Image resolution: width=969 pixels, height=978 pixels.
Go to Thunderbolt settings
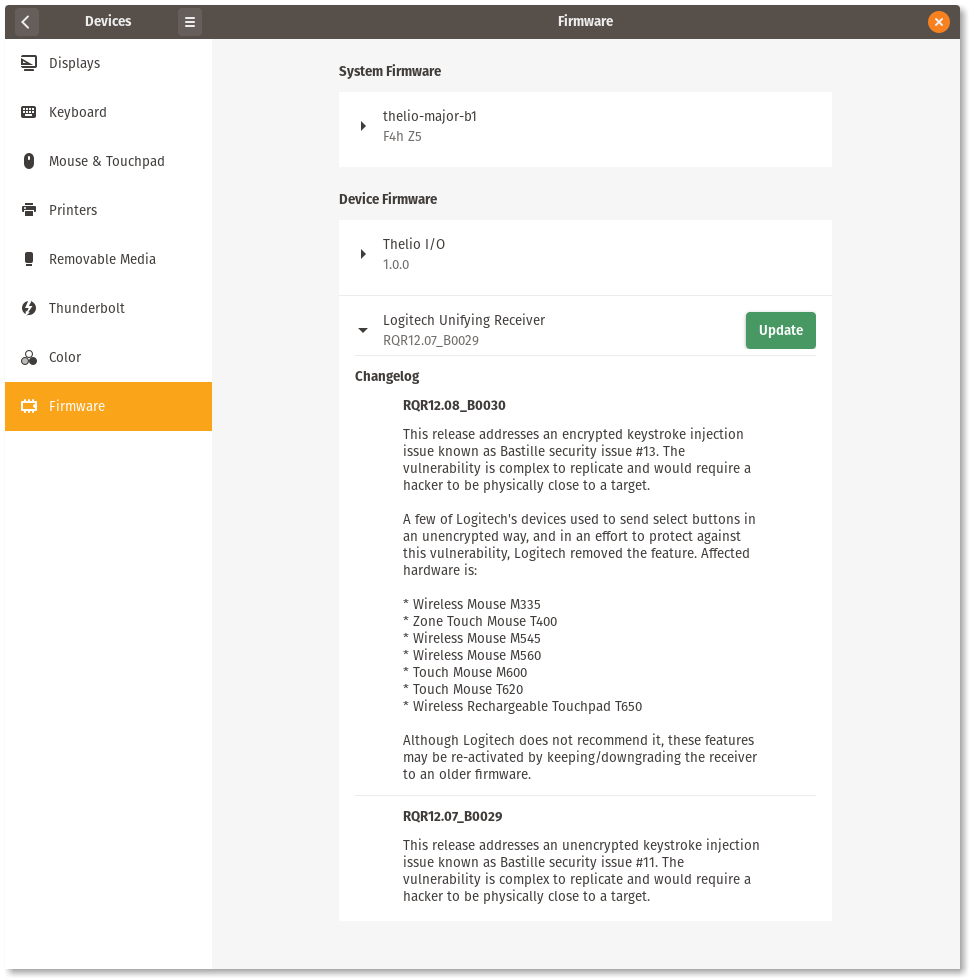click(x=108, y=308)
